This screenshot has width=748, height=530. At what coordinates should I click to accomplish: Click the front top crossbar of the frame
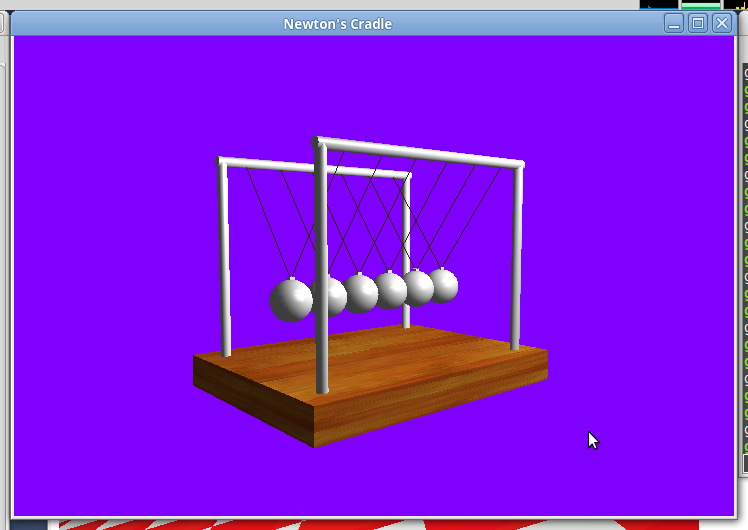point(418,153)
